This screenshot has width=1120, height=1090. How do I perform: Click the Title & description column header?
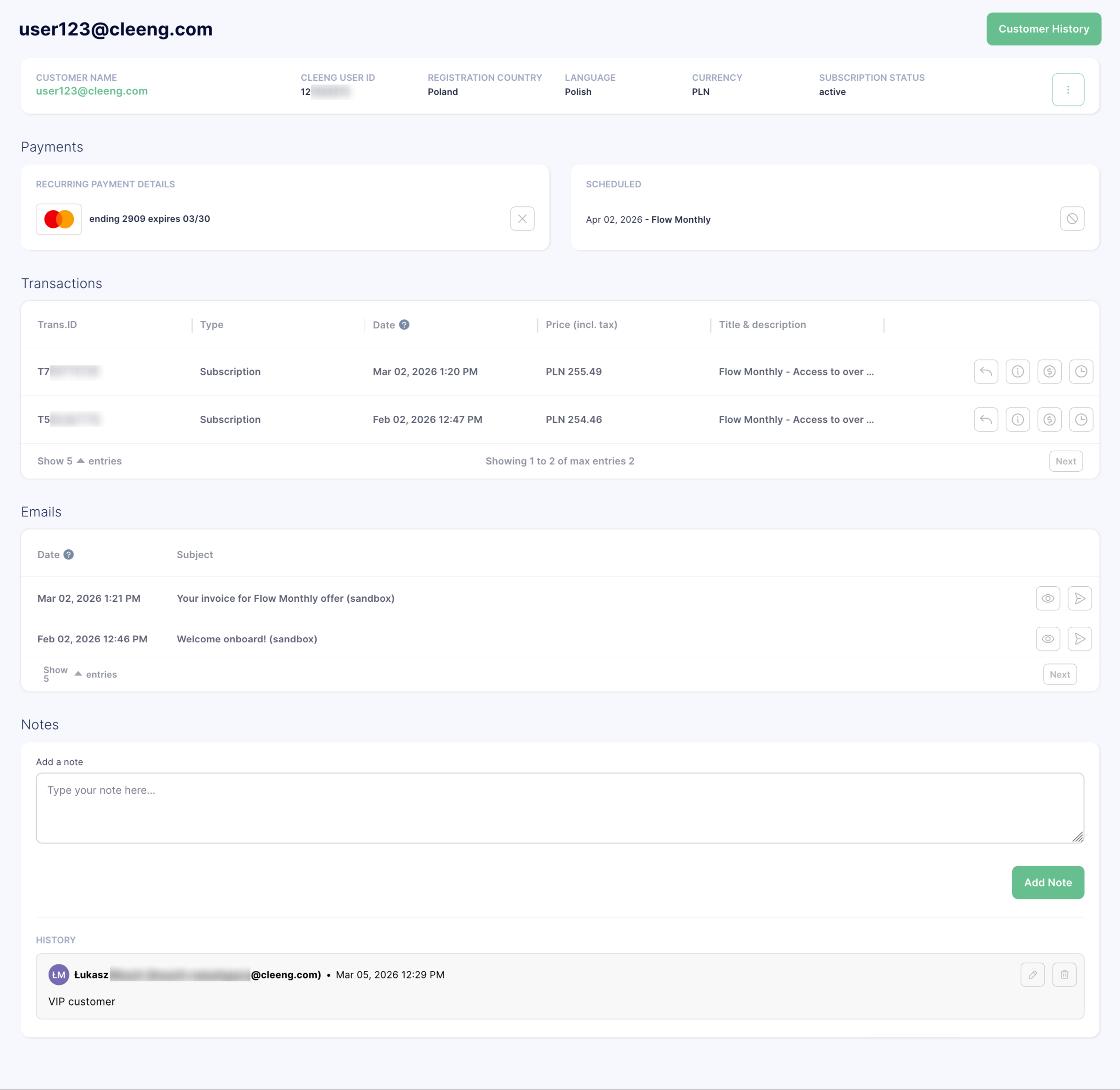click(x=762, y=325)
